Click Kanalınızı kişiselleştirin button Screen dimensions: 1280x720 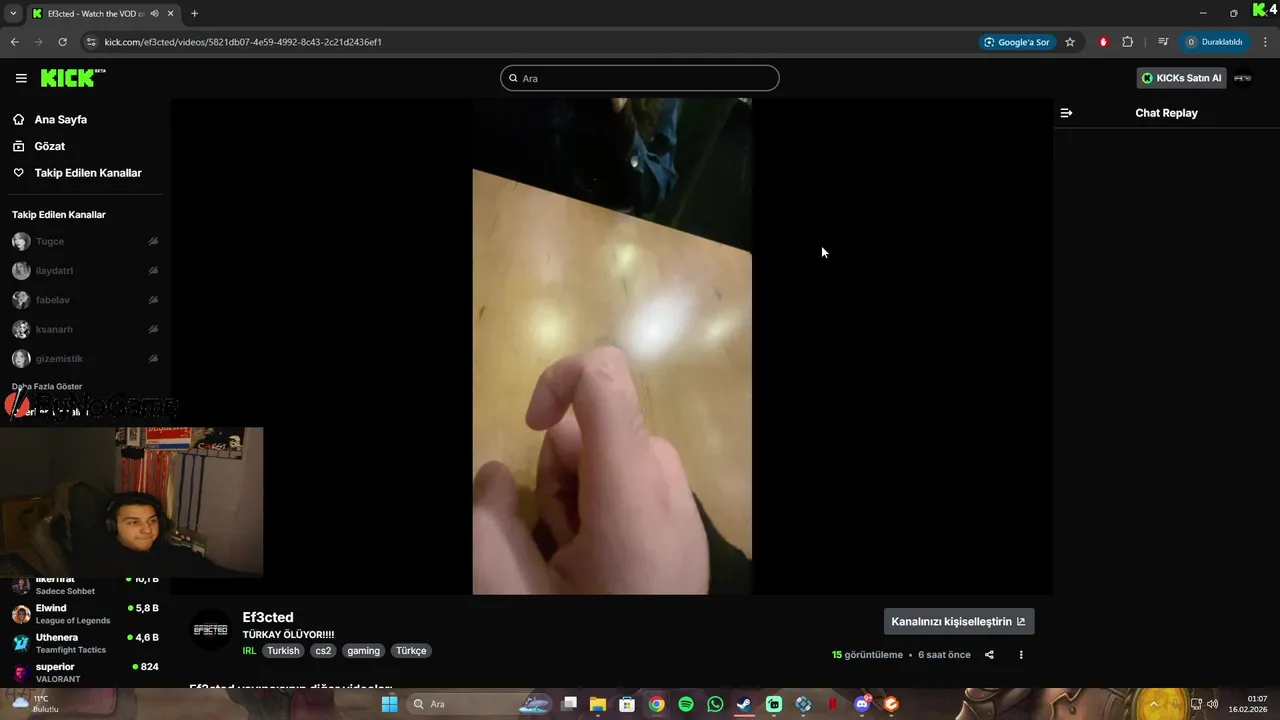click(959, 621)
